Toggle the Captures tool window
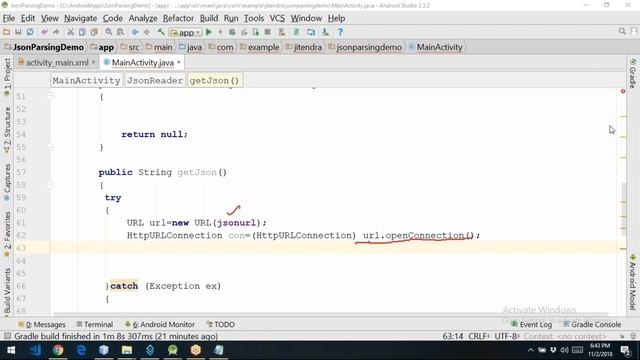640x360 pixels. 7,182
